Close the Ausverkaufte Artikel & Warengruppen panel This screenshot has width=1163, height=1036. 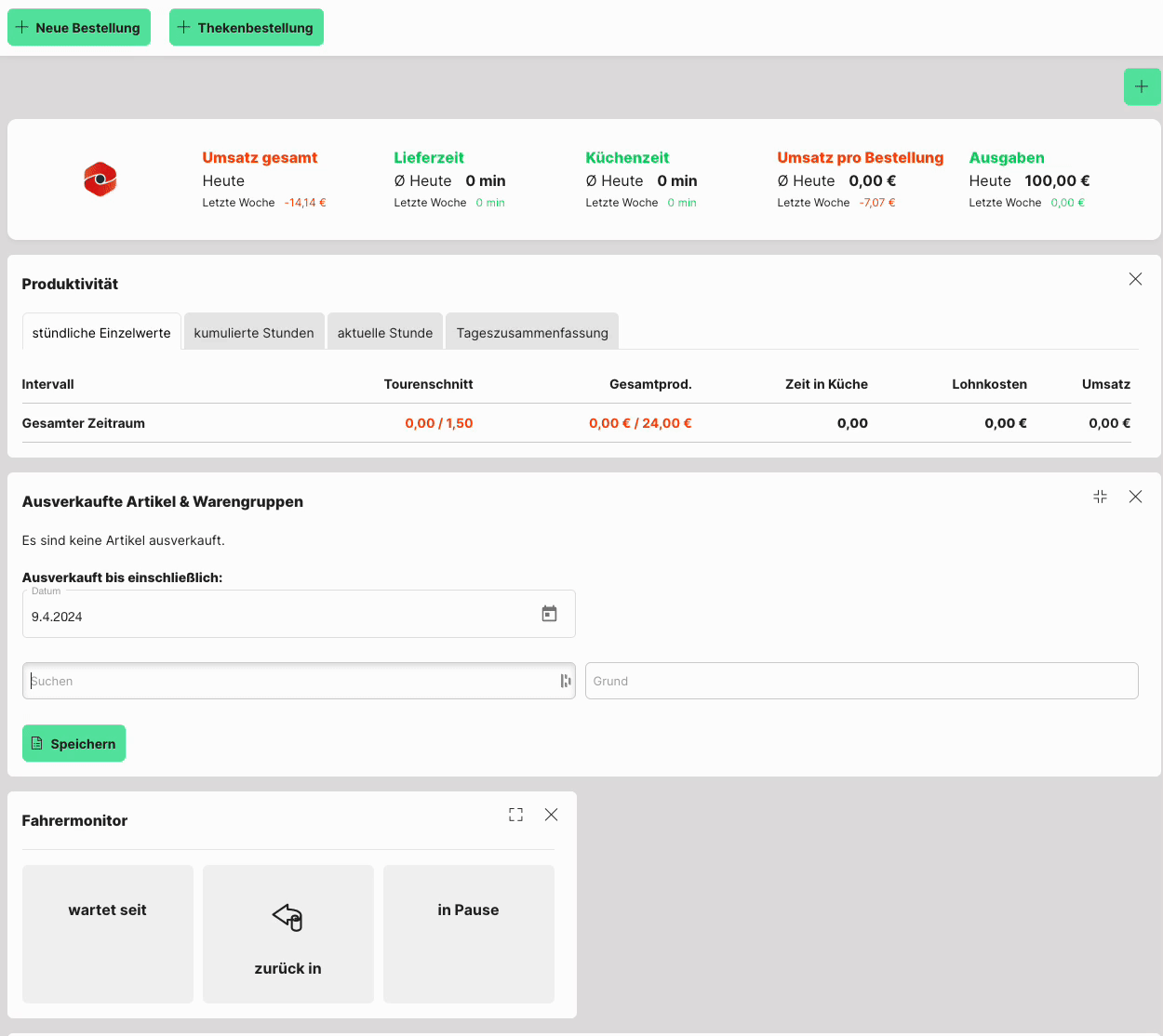1135,497
